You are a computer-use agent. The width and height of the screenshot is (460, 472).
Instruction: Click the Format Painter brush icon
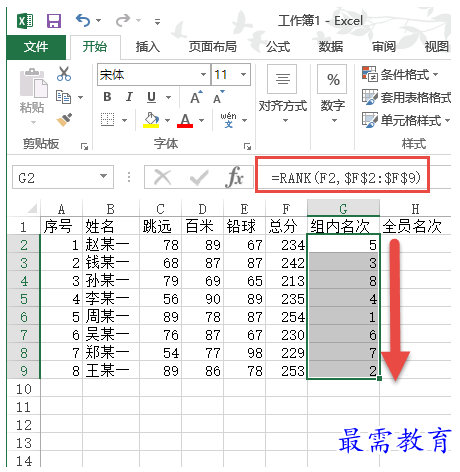[x=64, y=120]
